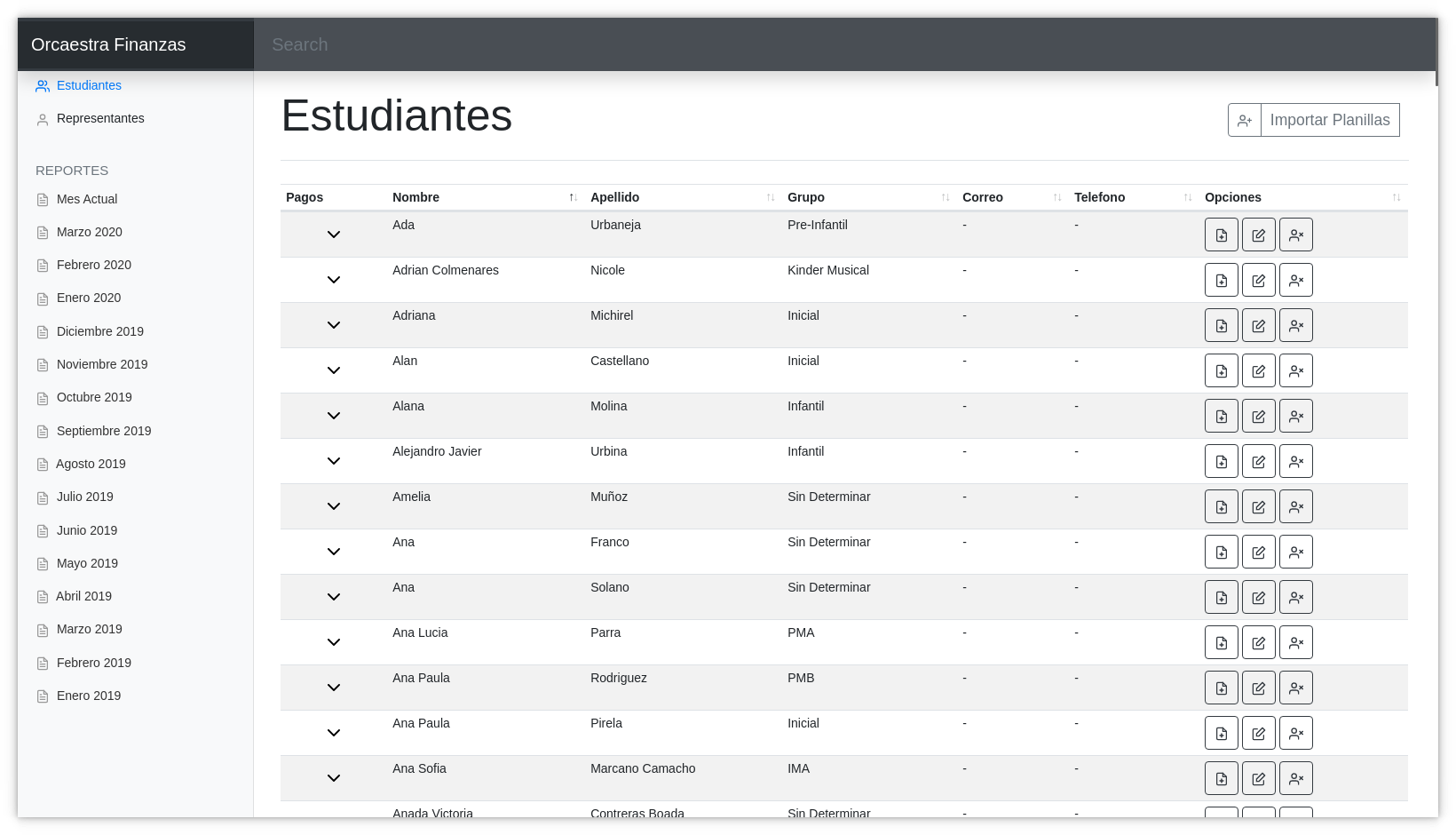
Task: Toggle sorting on the Apellido column
Action: click(770, 197)
